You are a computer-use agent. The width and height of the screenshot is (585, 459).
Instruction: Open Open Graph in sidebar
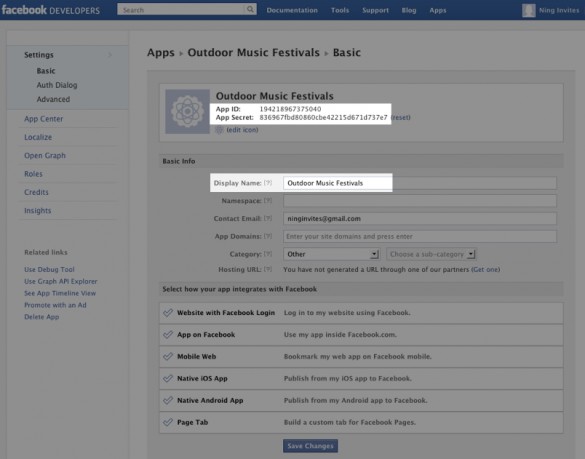click(45, 155)
